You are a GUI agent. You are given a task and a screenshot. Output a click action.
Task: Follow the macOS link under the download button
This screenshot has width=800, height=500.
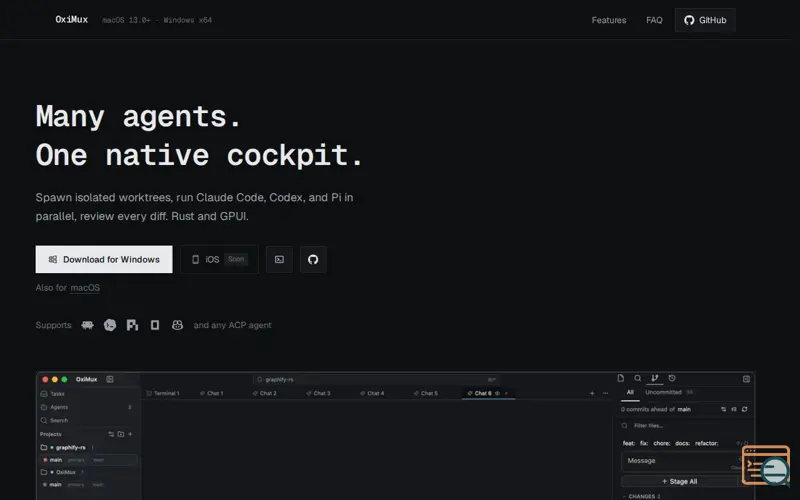(x=85, y=288)
